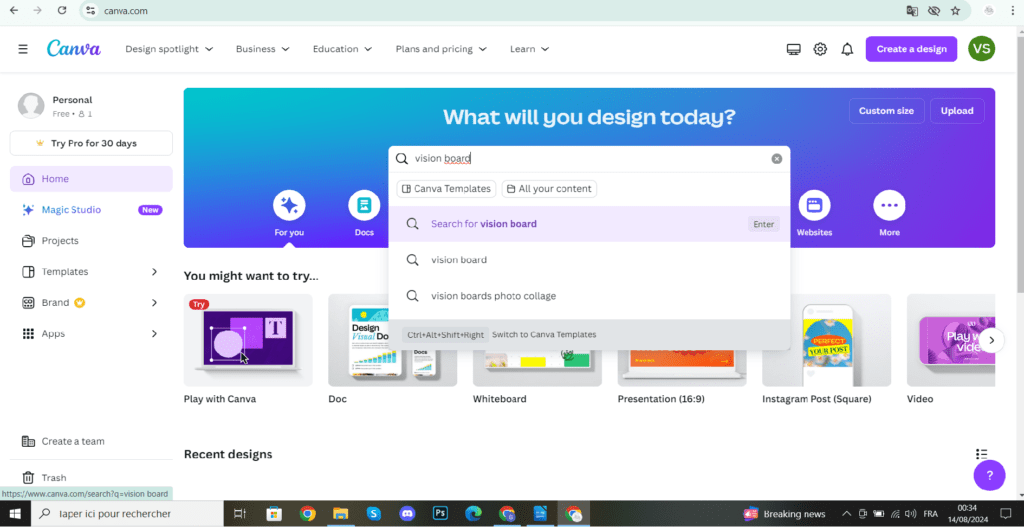Filter search by All your content
Viewport: 1024px width, 527px height.
(x=549, y=189)
